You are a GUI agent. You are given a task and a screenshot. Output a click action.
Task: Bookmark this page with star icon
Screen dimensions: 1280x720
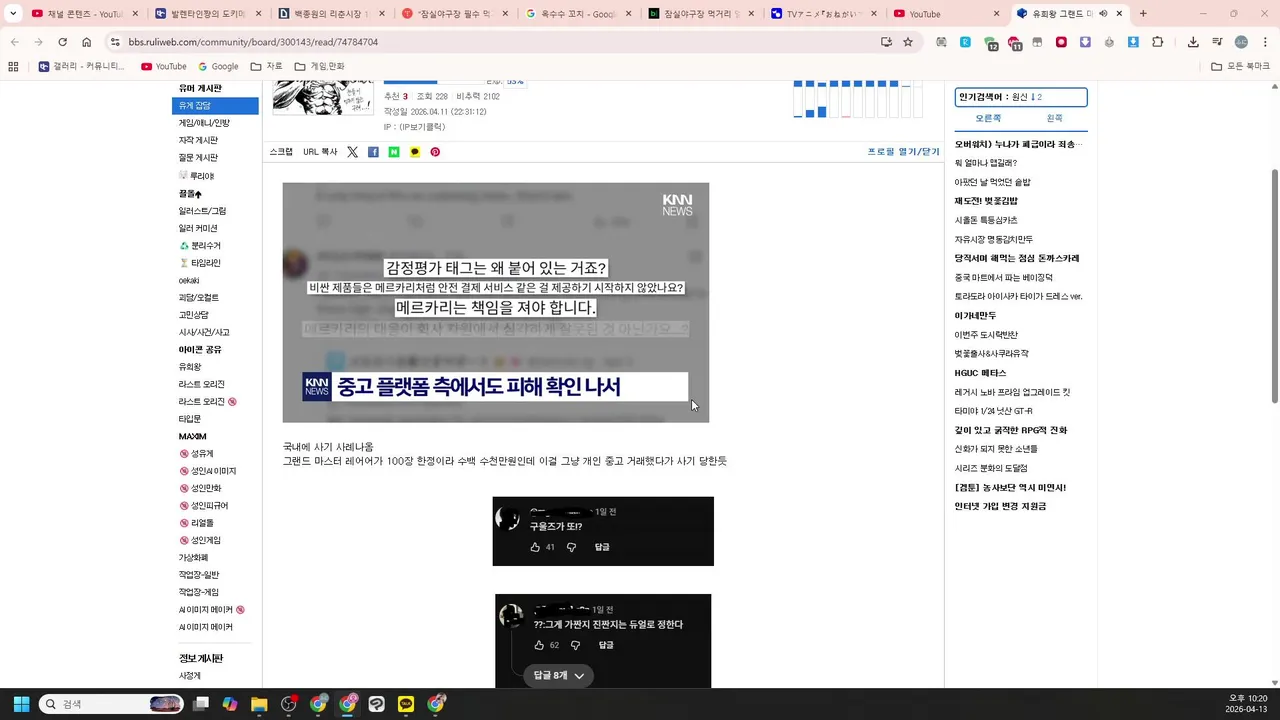tap(908, 42)
